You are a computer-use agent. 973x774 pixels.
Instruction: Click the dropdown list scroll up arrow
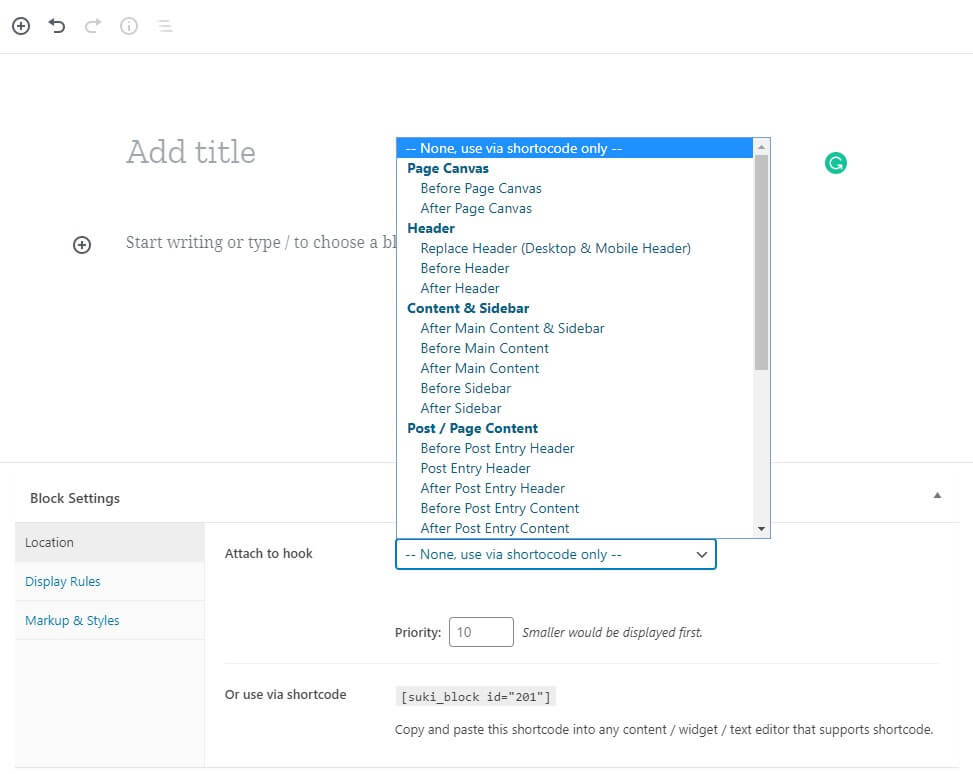tap(761, 147)
